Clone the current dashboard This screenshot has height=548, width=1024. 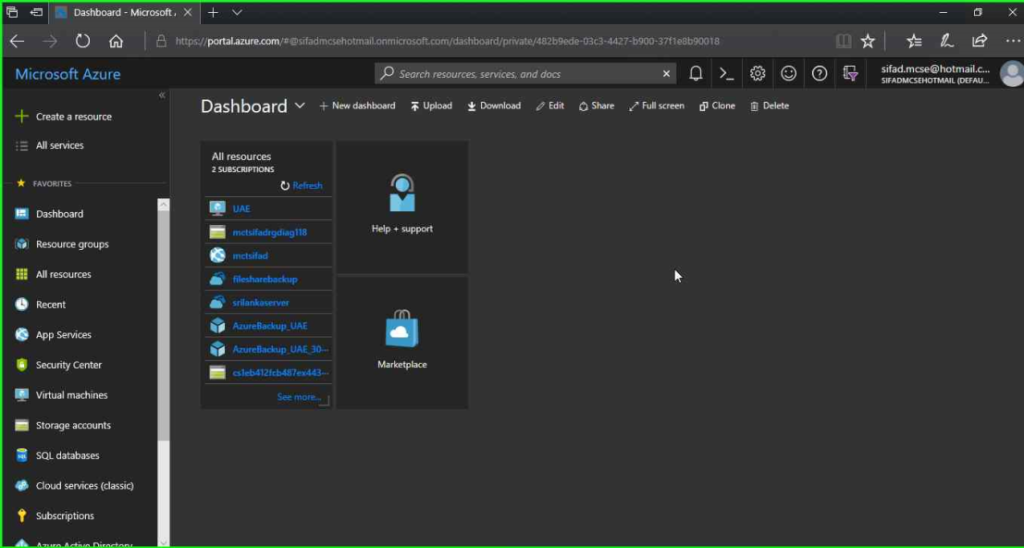point(717,106)
